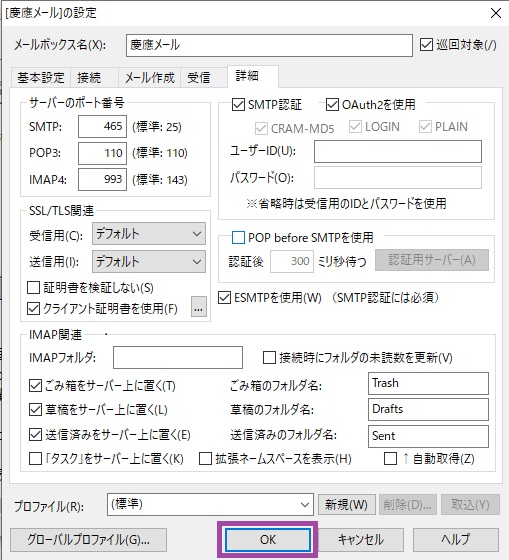The image size is (509, 560).
Task: Click the キャンセル button
Action: [x=361, y=539]
